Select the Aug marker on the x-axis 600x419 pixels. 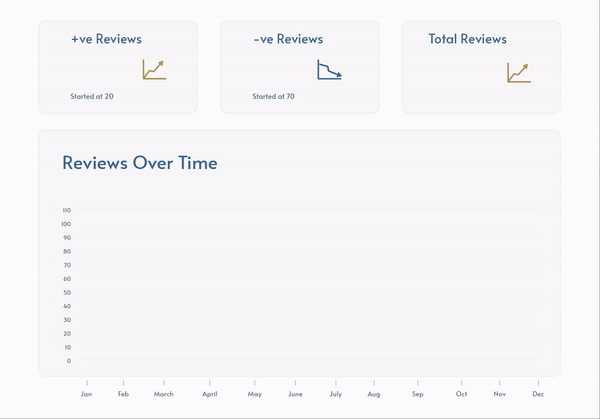coord(373,394)
